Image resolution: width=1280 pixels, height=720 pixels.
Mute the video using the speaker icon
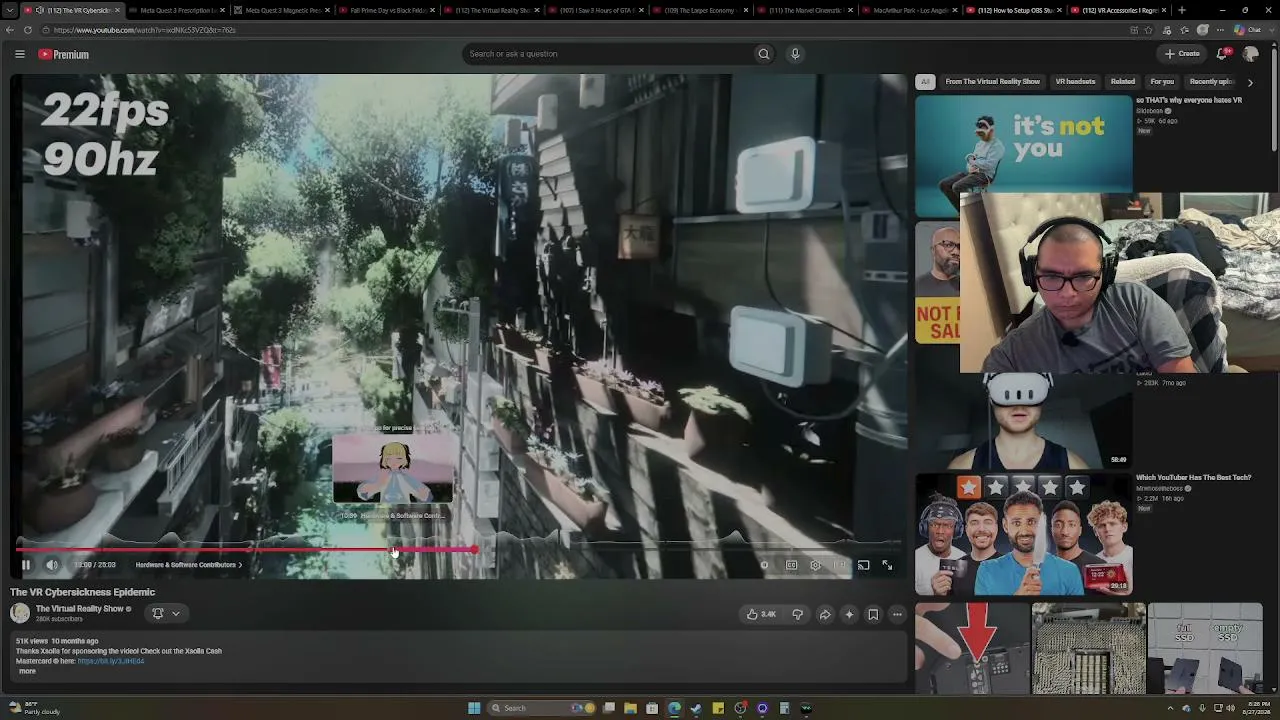pos(52,565)
